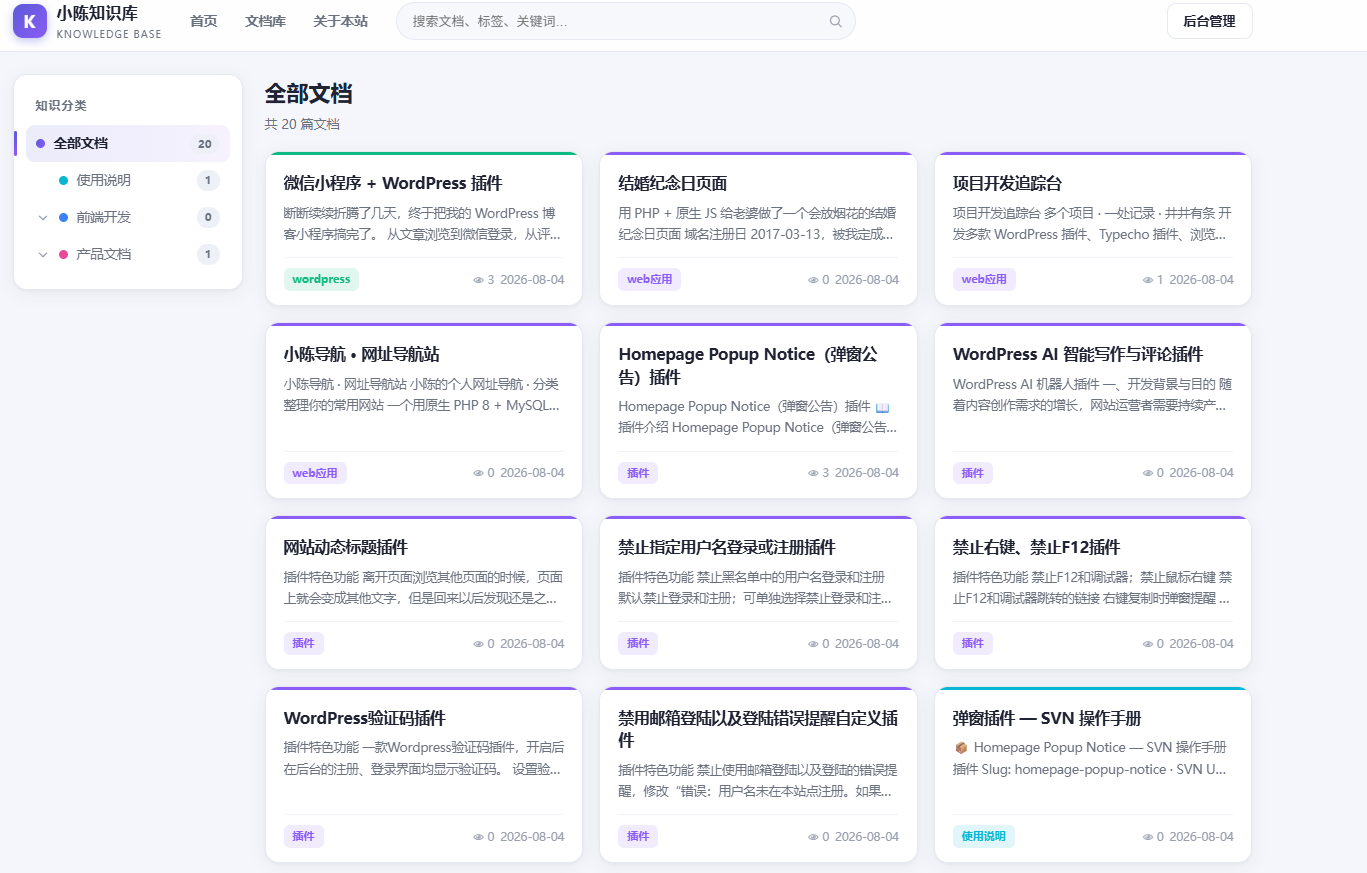Click the book emoji in Homepage Popup Notice description
Image resolution: width=1367 pixels, height=873 pixels.
pos(882,407)
